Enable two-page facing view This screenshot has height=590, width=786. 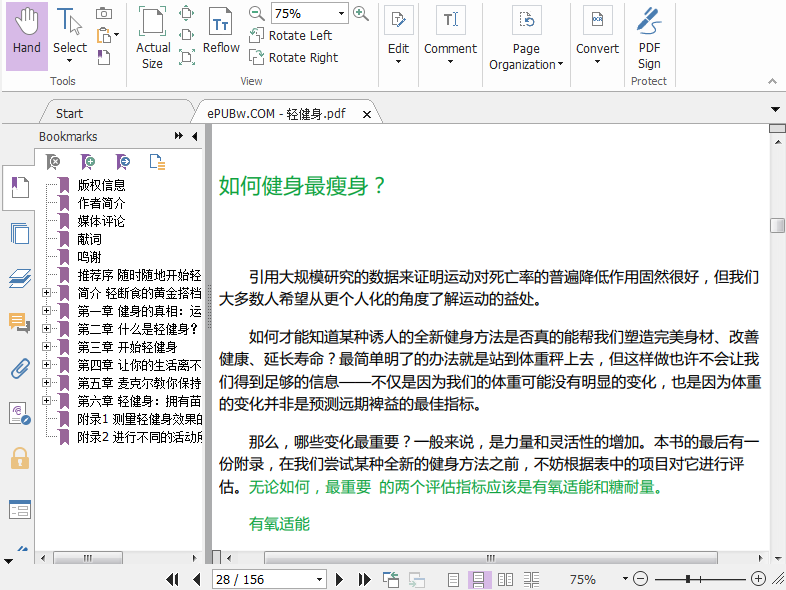click(505, 579)
